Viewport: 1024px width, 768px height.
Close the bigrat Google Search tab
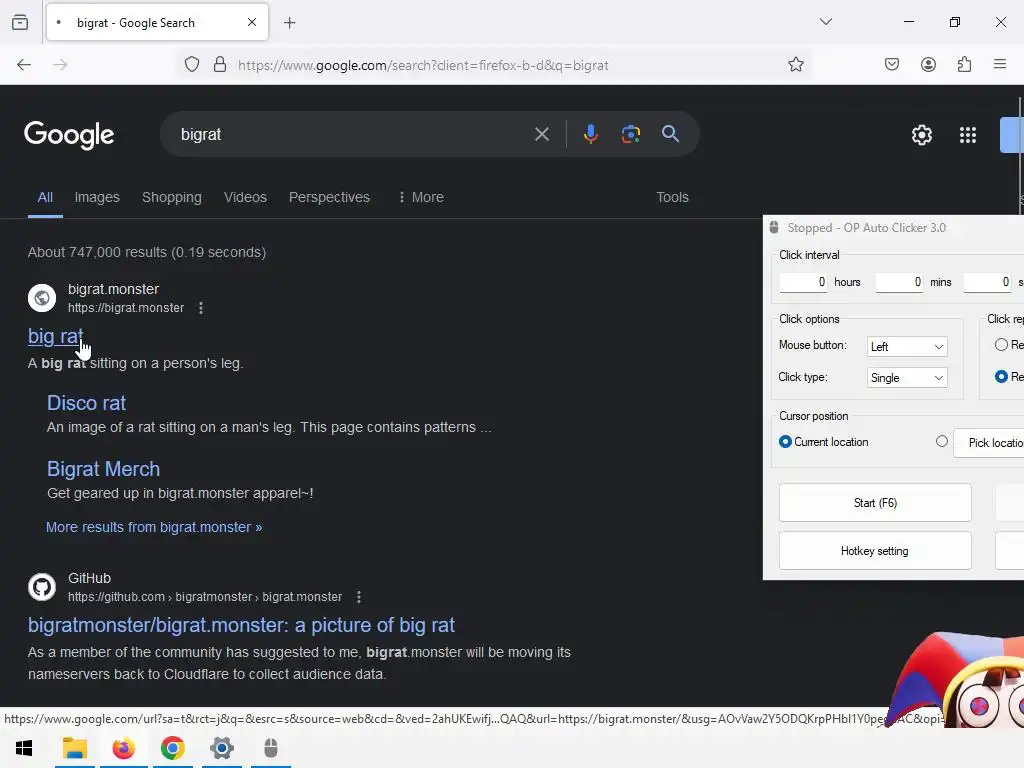click(x=252, y=22)
